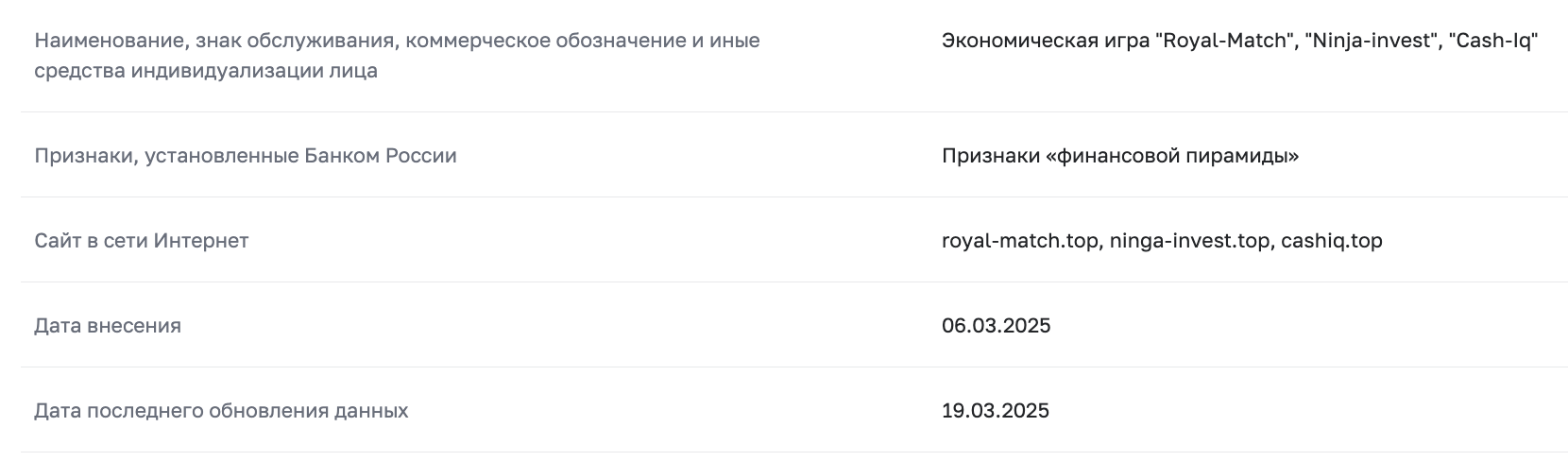
Task: Click the words "Банком России"
Action: (x=381, y=155)
